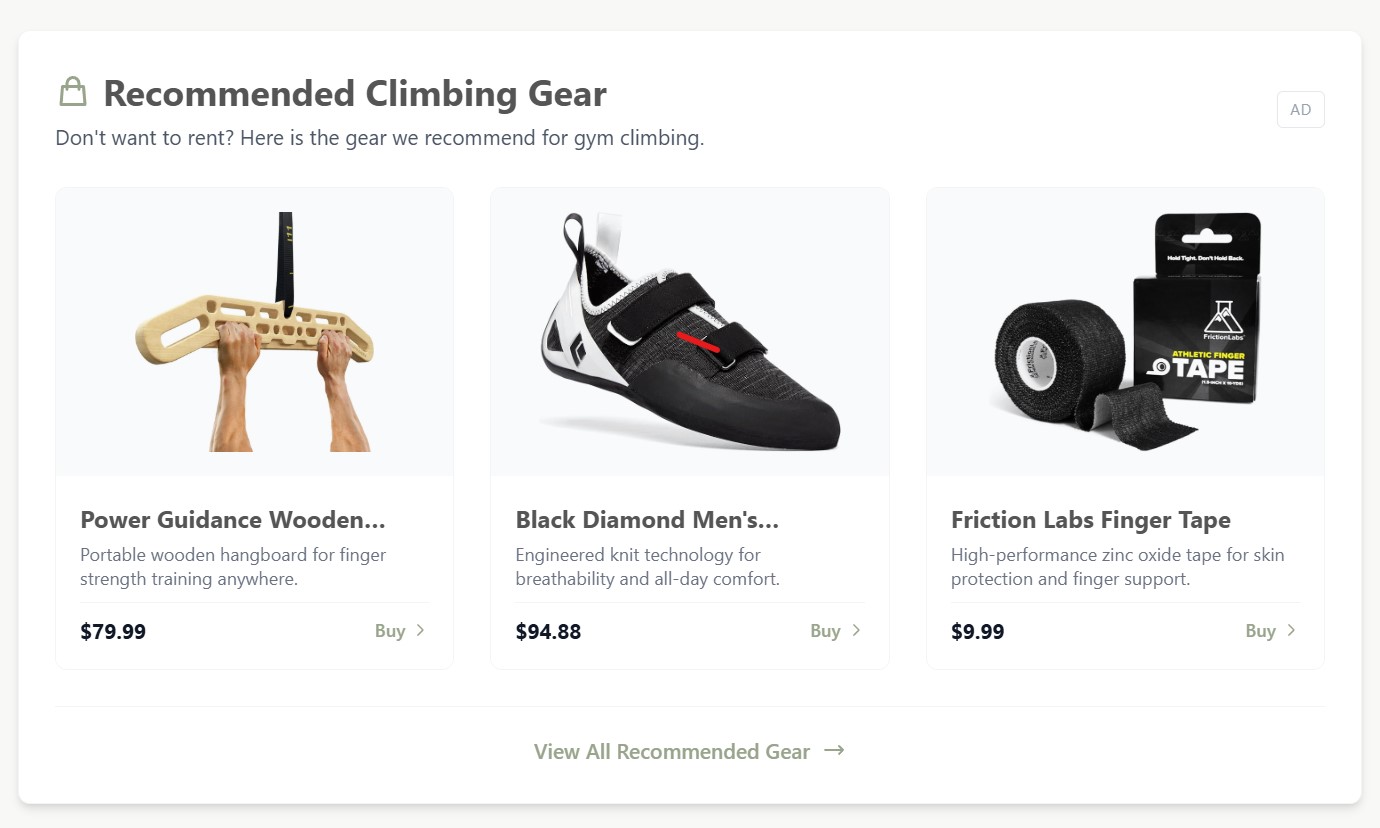
Task: Click the chevron beside Buy for the hangboard
Action: coord(420,631)
